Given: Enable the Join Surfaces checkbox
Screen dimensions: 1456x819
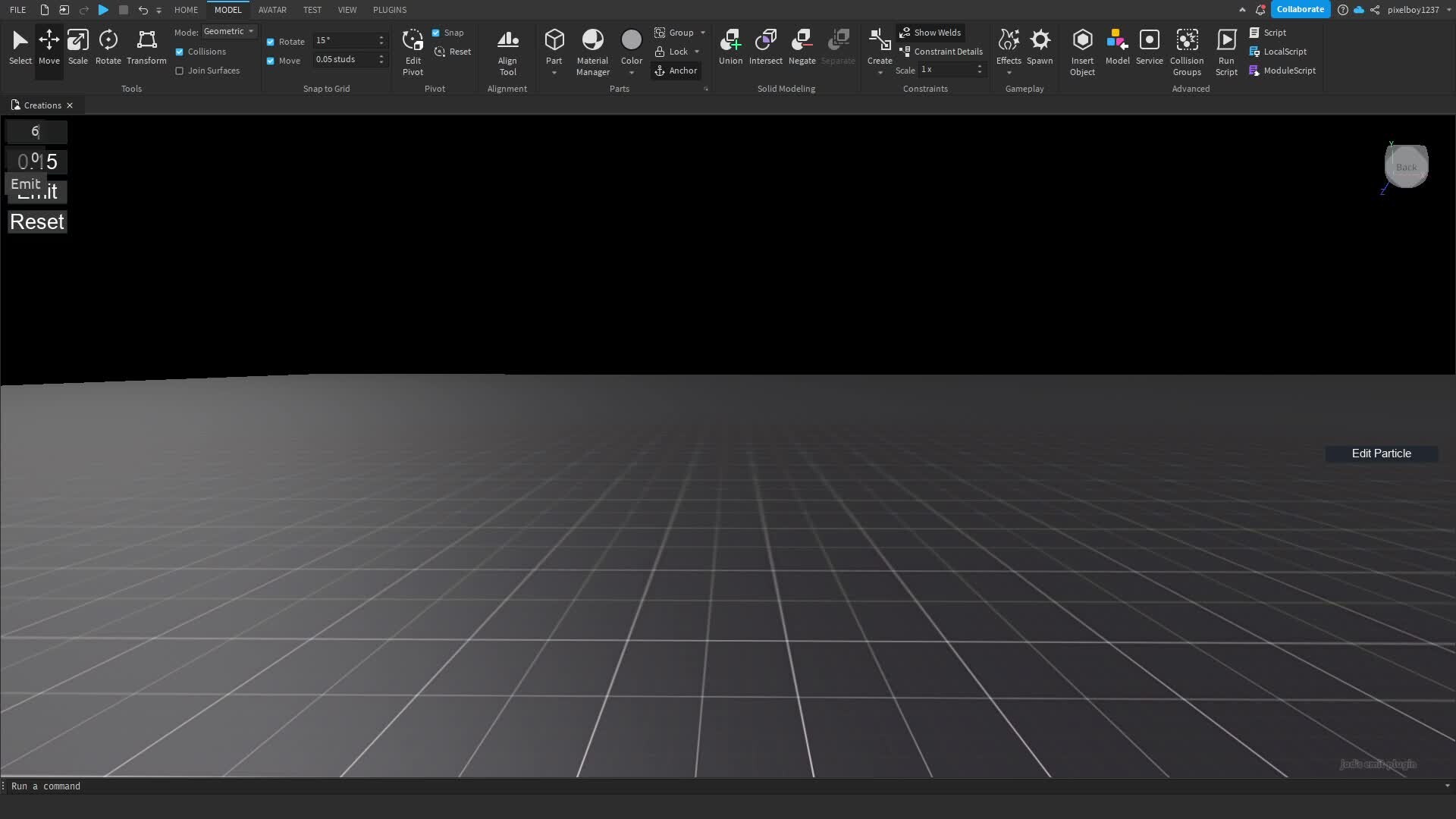Looking at the screenshot, I should (x=180, y=71).
